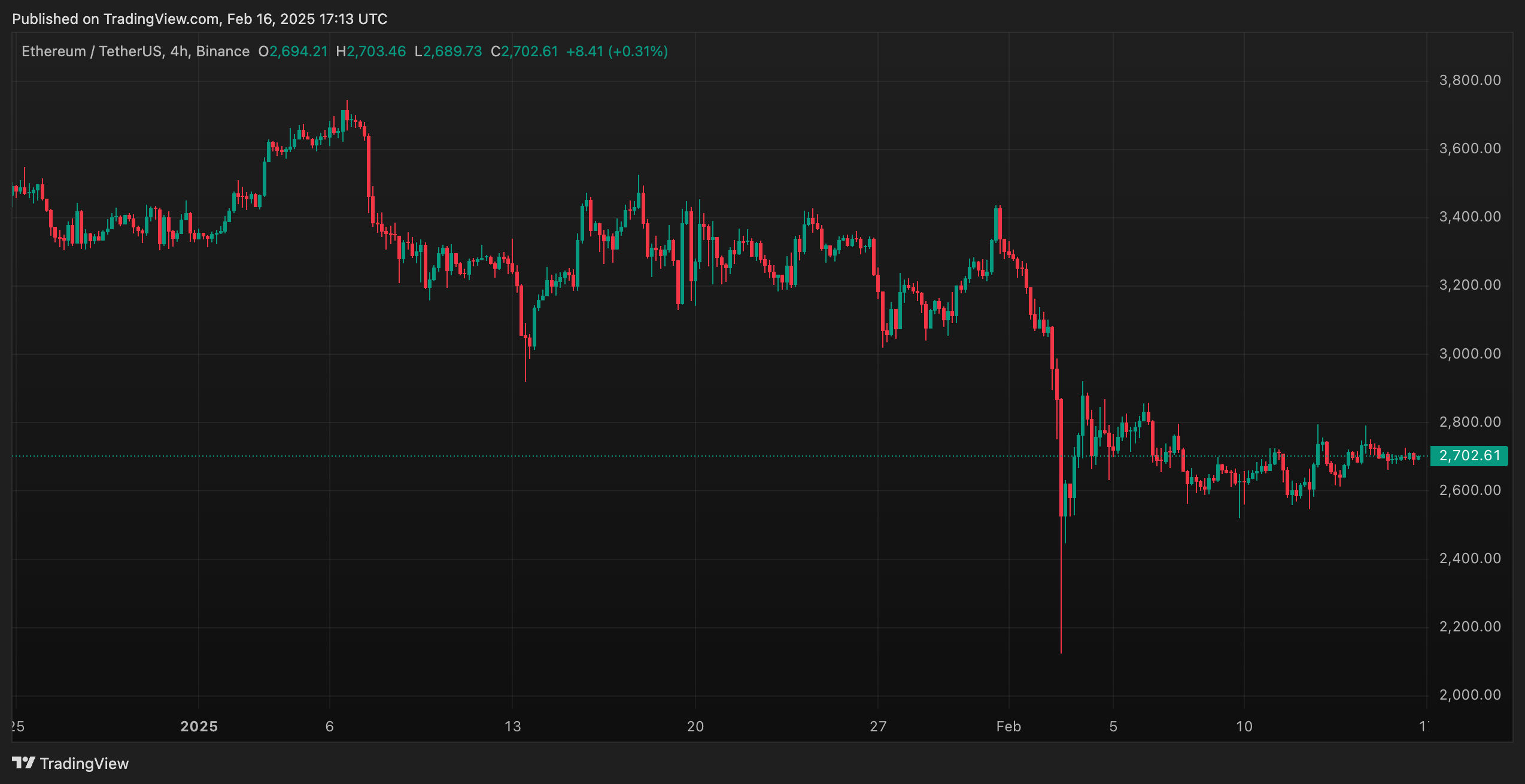Viewport: 1525px width, 784px height.
Task: Click the 13 date label on time axis
Action: click(x=513, y=727)
